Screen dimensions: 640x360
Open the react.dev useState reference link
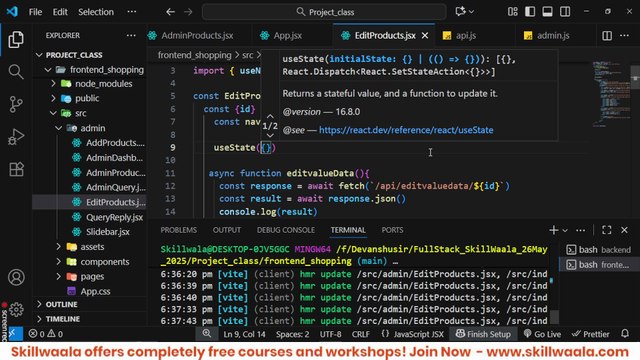pos(406,130)
